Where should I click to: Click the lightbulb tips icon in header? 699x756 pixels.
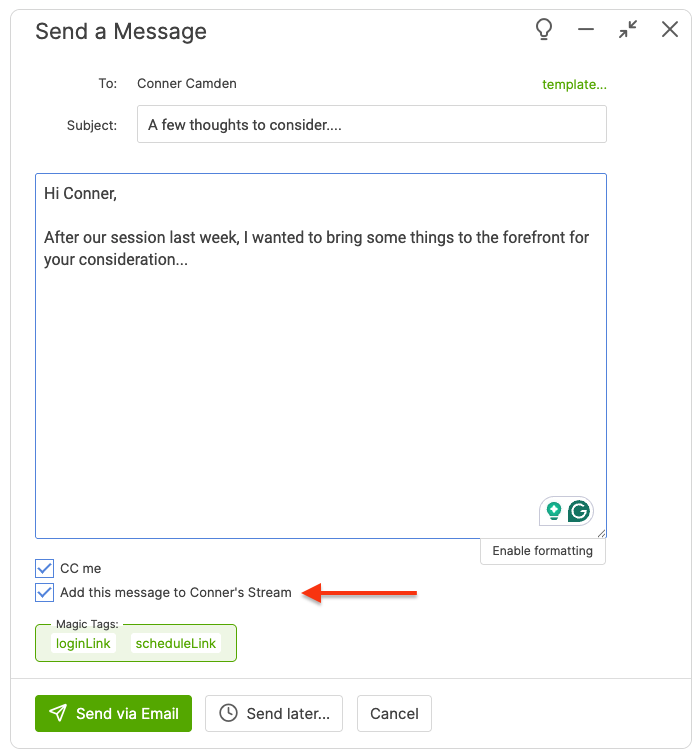click(x=544, y=30)
